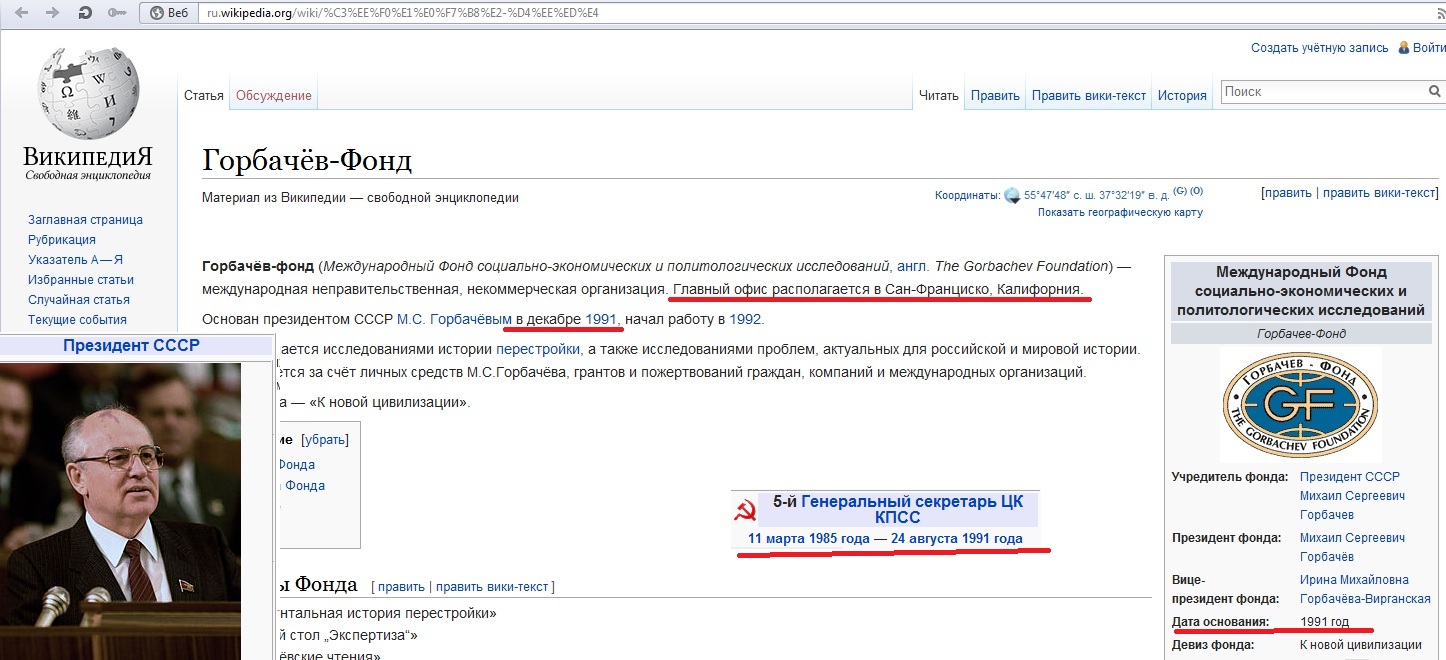
Task: Open the Править вики-текст tab
Action: click(1089, 96)
